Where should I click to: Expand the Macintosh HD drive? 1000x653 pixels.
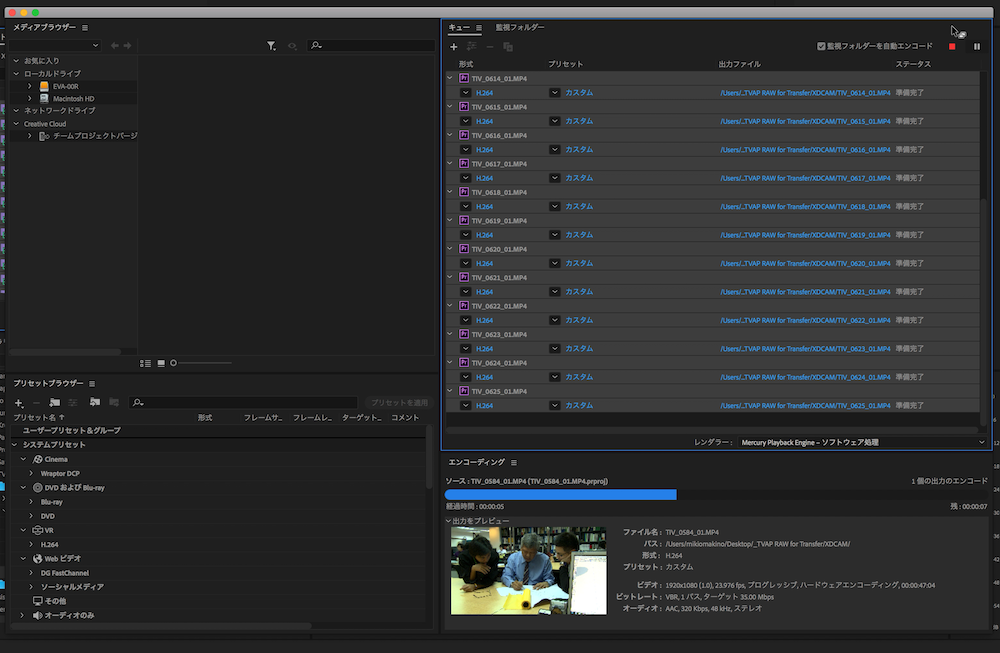(31, 99)
